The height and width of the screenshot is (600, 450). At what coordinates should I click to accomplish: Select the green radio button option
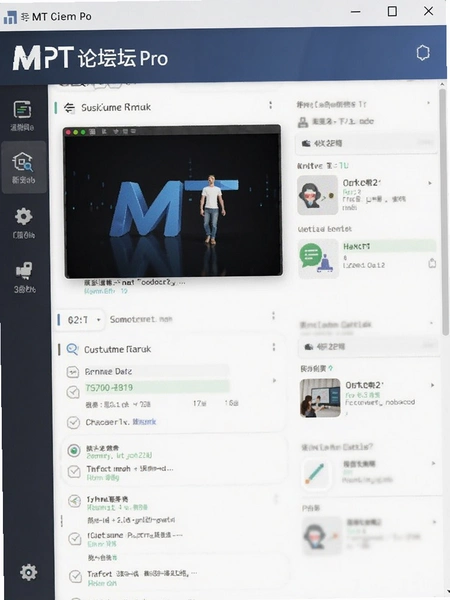[x=73, y=450]
